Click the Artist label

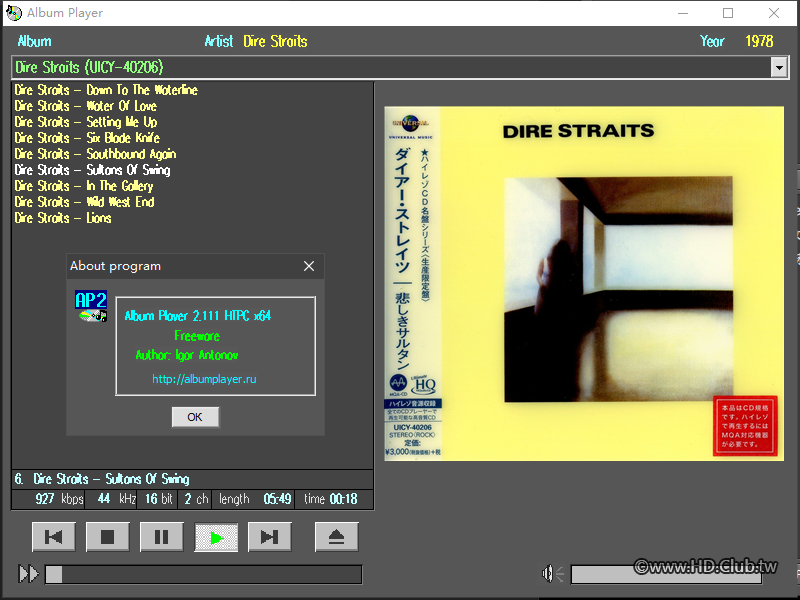[x=219, y=41]
